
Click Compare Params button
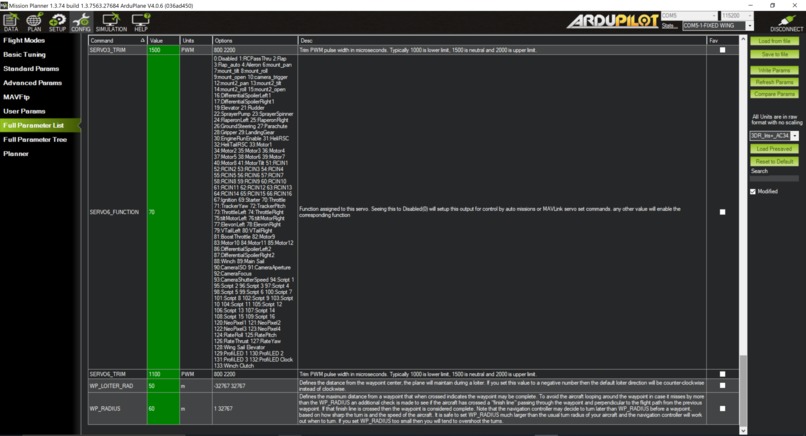tap(774, 94)
